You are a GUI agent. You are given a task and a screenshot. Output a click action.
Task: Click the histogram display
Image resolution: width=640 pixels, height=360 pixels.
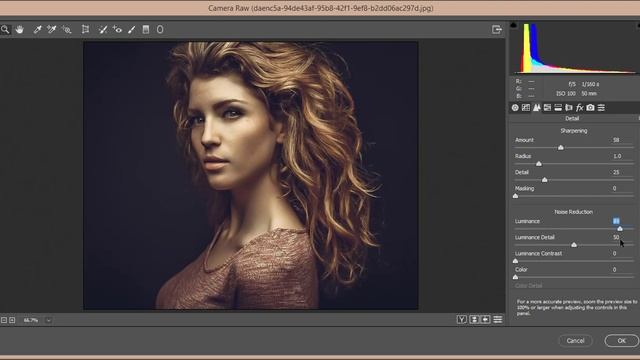tap(575, 48)
